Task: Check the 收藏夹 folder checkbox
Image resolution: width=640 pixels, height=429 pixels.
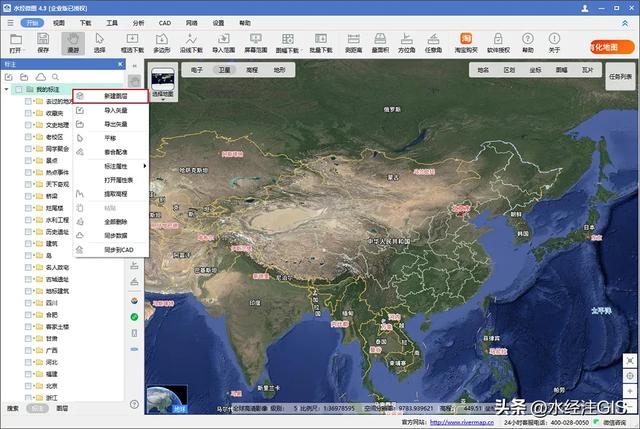Action: point(28,113)
